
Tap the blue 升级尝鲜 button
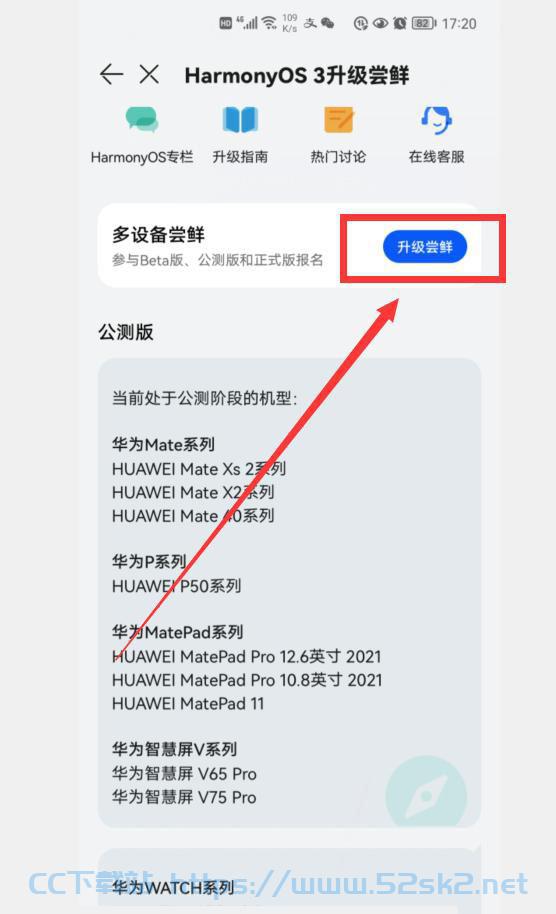(425, 247)
